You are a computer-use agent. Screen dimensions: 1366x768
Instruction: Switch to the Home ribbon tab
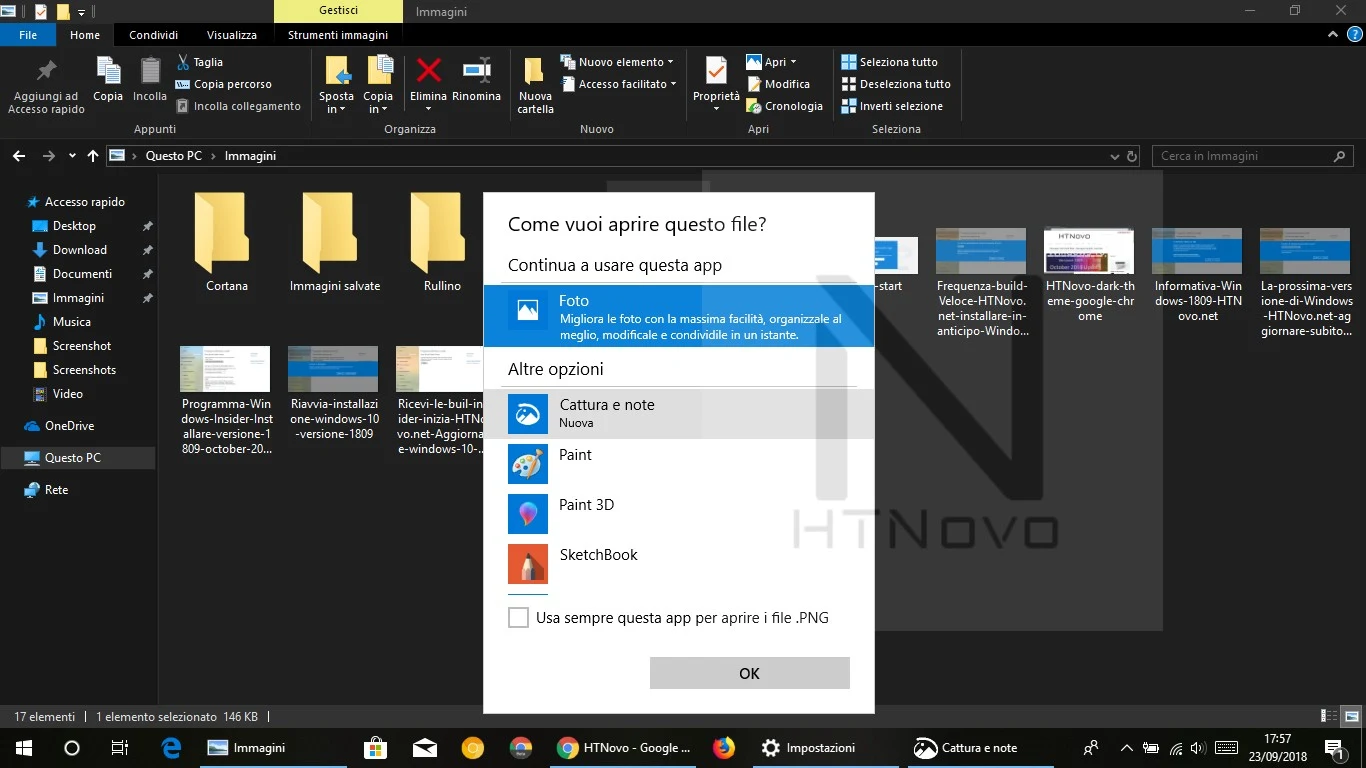(85, 35)
